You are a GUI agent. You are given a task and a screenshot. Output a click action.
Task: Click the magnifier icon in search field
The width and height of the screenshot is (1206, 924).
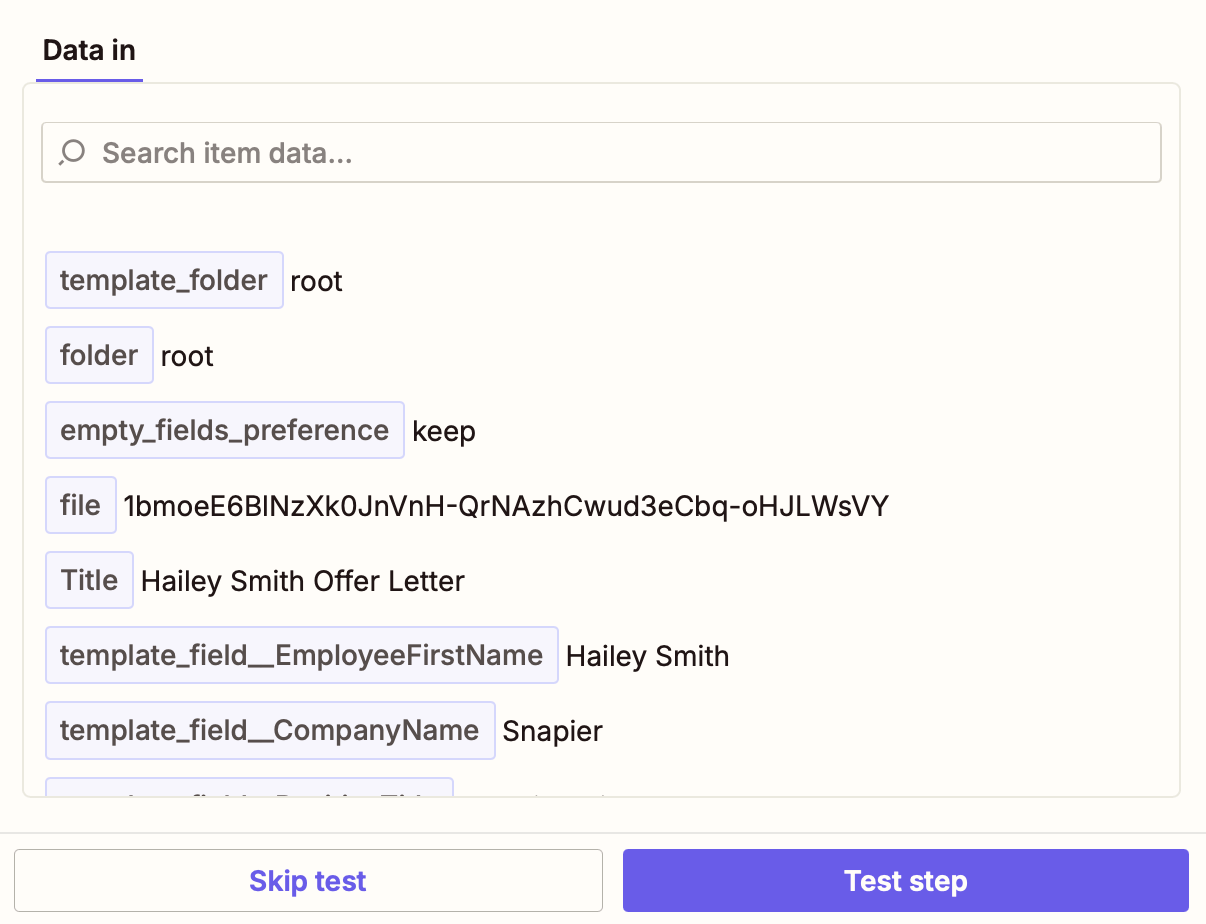click(72, 153)
